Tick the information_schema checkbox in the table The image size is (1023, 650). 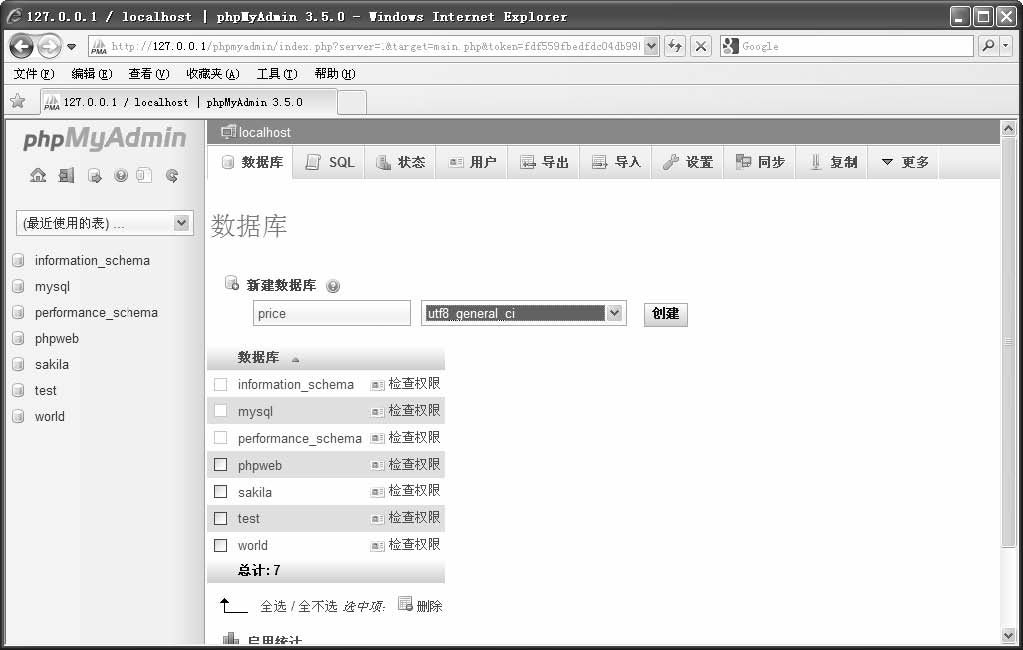221,384
